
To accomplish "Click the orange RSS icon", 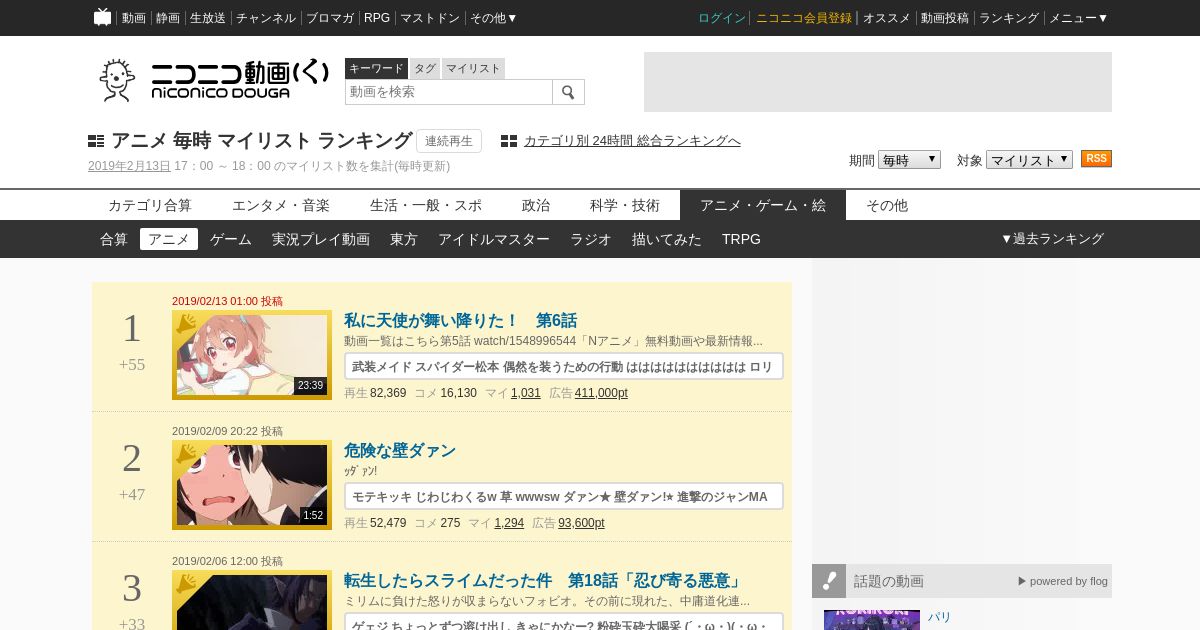I will (x=1096, y=159).
